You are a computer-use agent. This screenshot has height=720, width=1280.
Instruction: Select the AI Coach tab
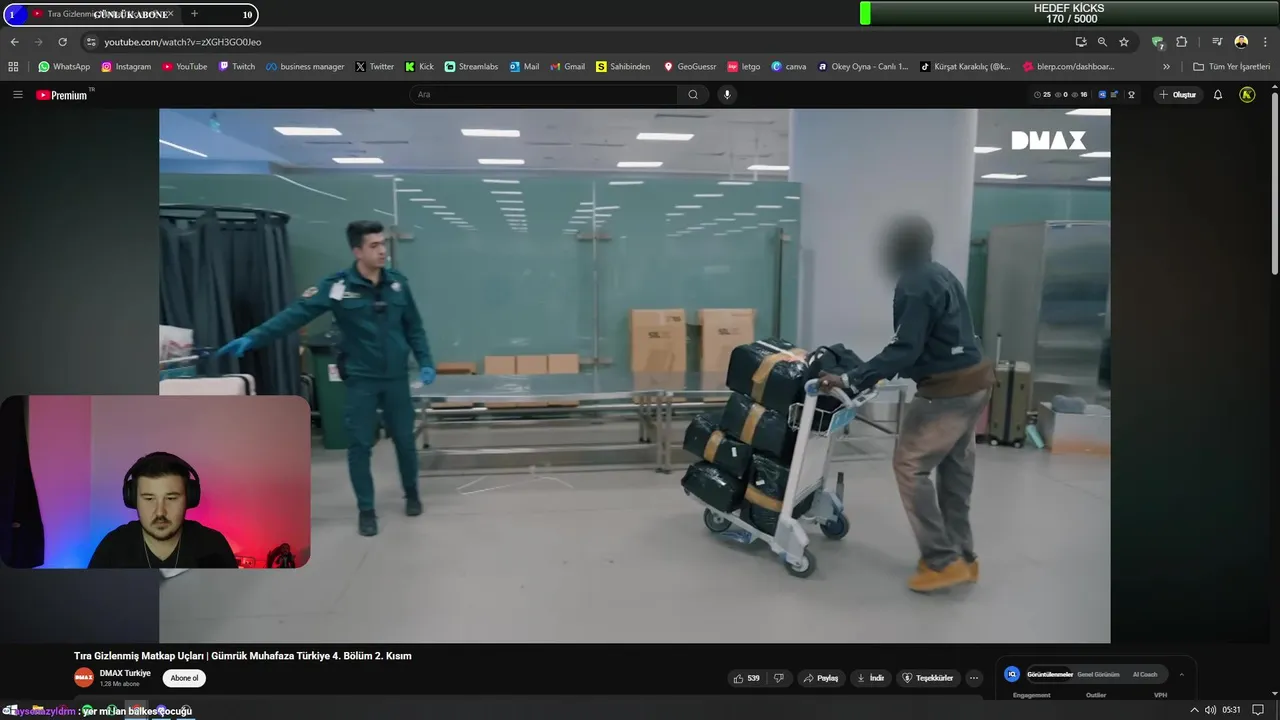(1145, 674)
